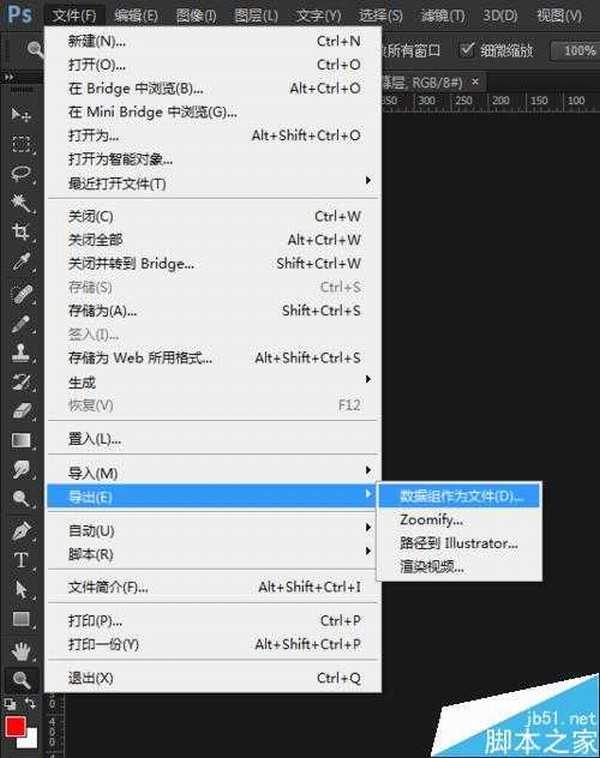Choose 打开(O)... menu item
Image resolution: width=600 pixels, height=758 pixels.
pos(212,65)
